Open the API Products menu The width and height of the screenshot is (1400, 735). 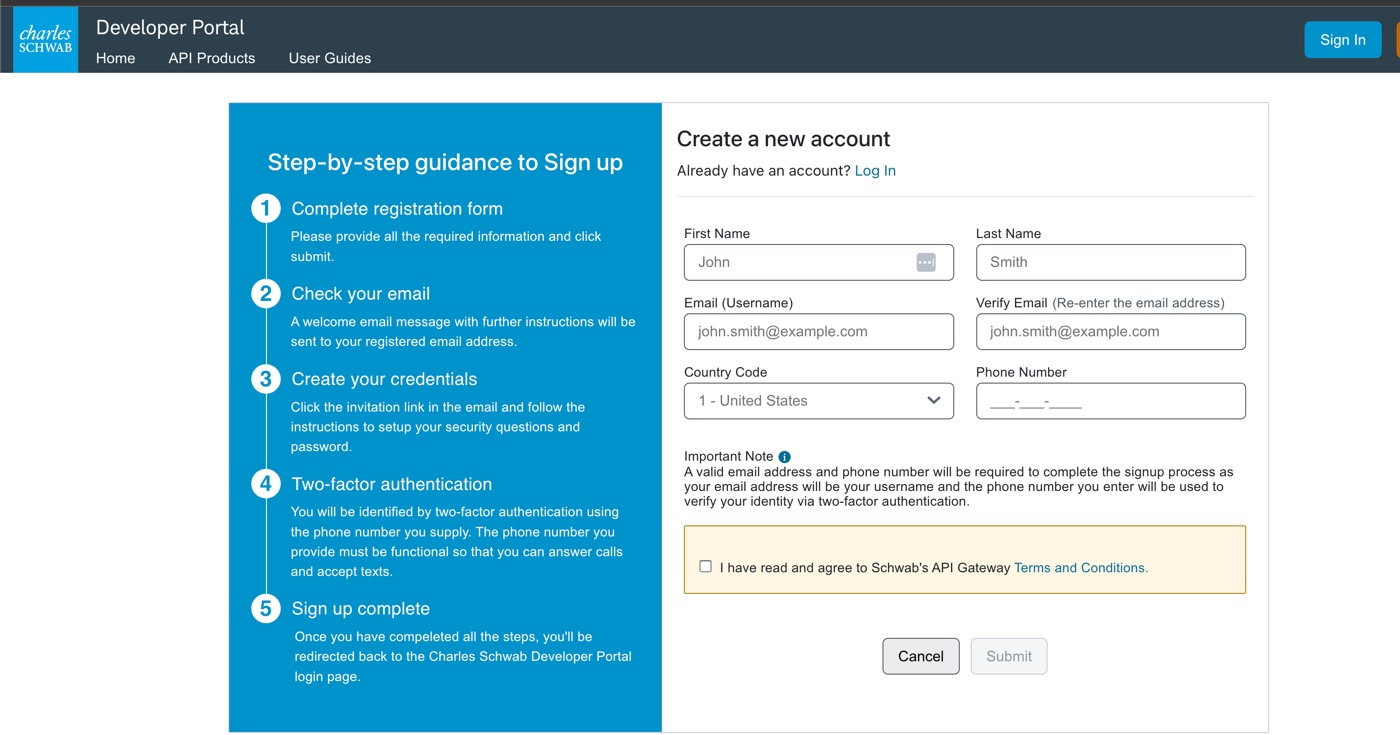[212, 58]
